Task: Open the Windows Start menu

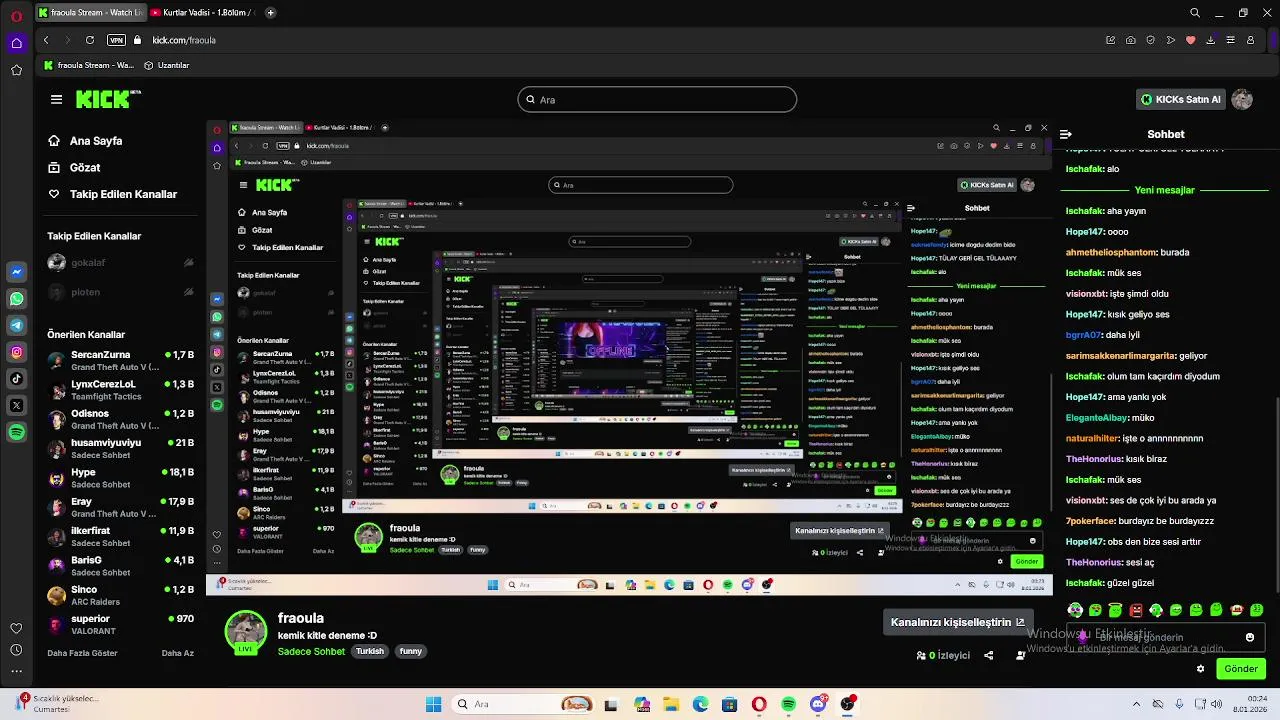Action: tap(433, 704)
